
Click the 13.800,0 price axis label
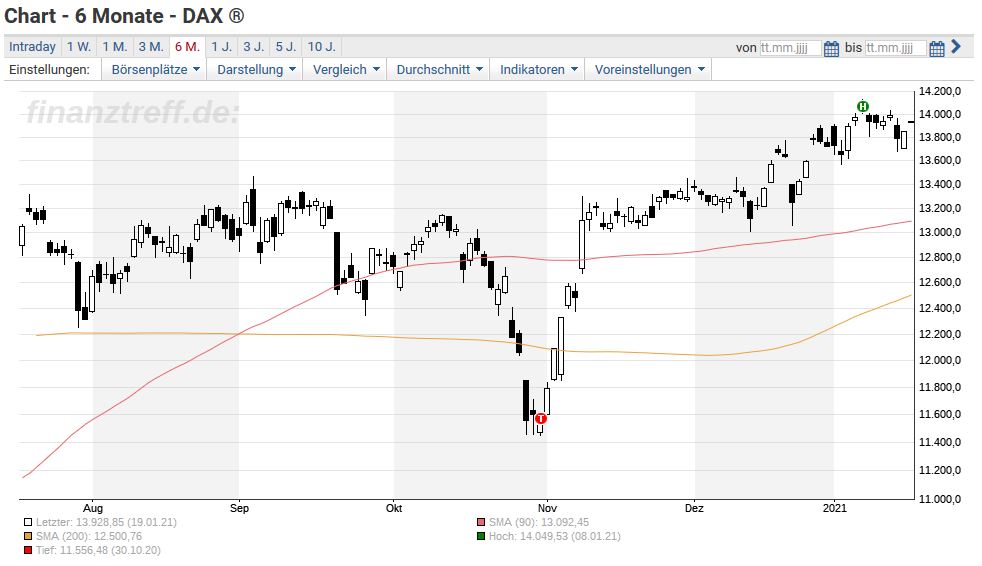pyautogui.click(x=939, y=138)
